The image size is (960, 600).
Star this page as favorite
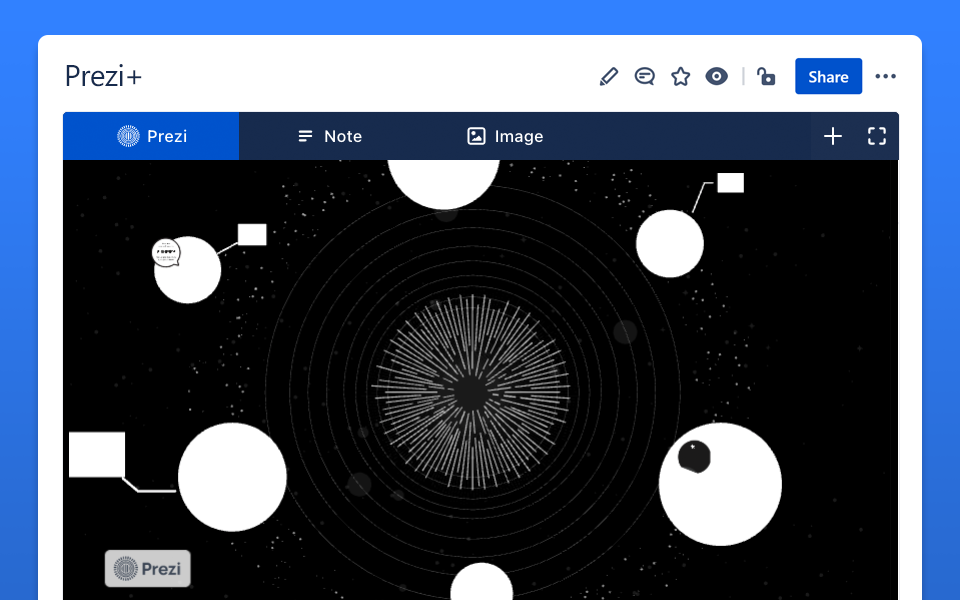[680, 77]
